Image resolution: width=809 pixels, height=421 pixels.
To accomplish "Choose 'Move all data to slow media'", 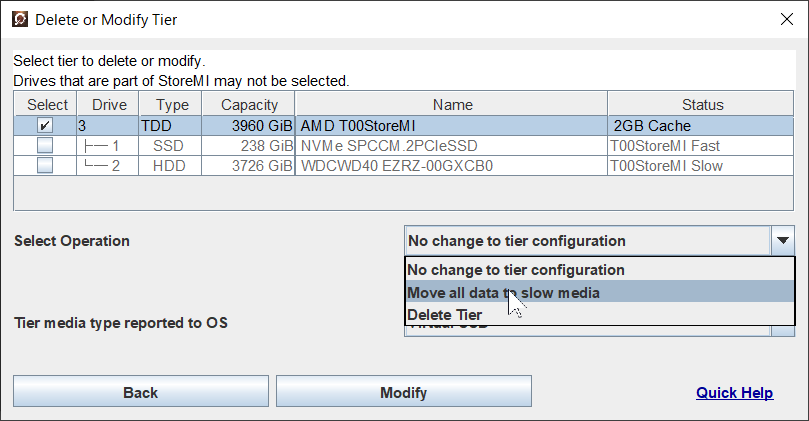I will click(600, 292).
